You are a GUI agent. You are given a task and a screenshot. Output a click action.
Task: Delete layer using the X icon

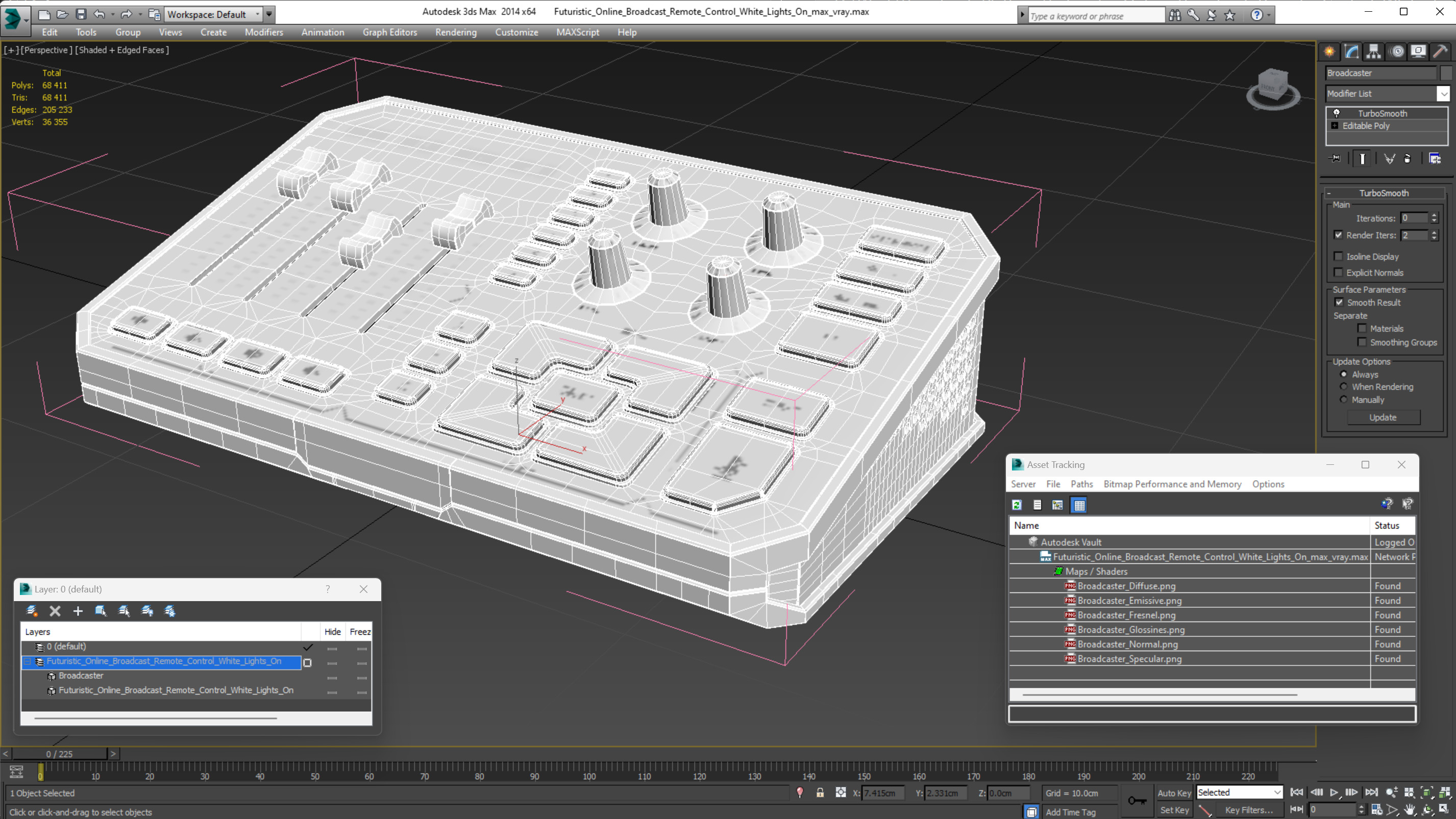(x=55, y=610)
